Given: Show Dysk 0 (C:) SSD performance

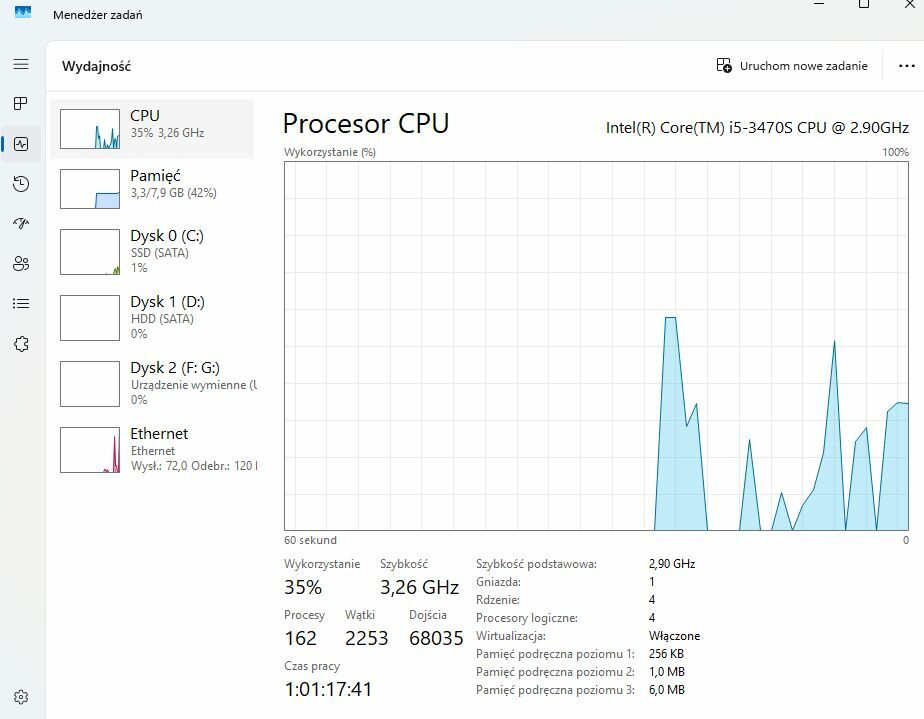Looking at the screenshot, I should [x=152, y=252].
